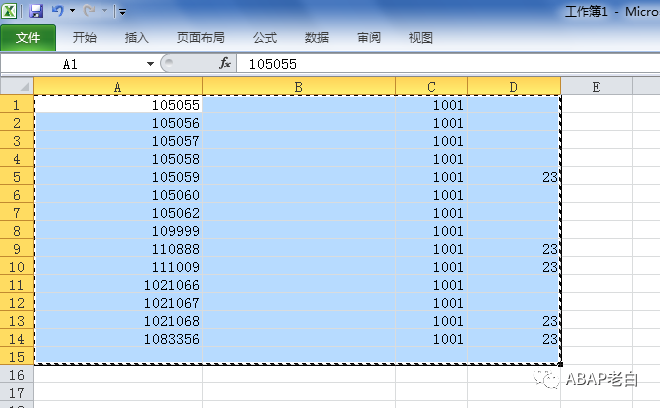The image size is (660, 408).
Task: Select cell containing 105056
Action: pyautogui.click(x=118, y=123)
